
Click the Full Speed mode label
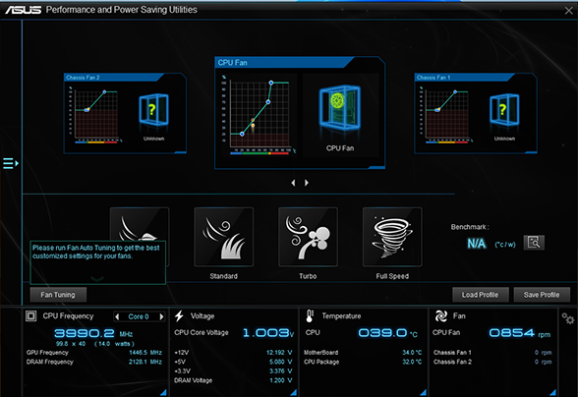pyautogui.click(x=392, y=276)
